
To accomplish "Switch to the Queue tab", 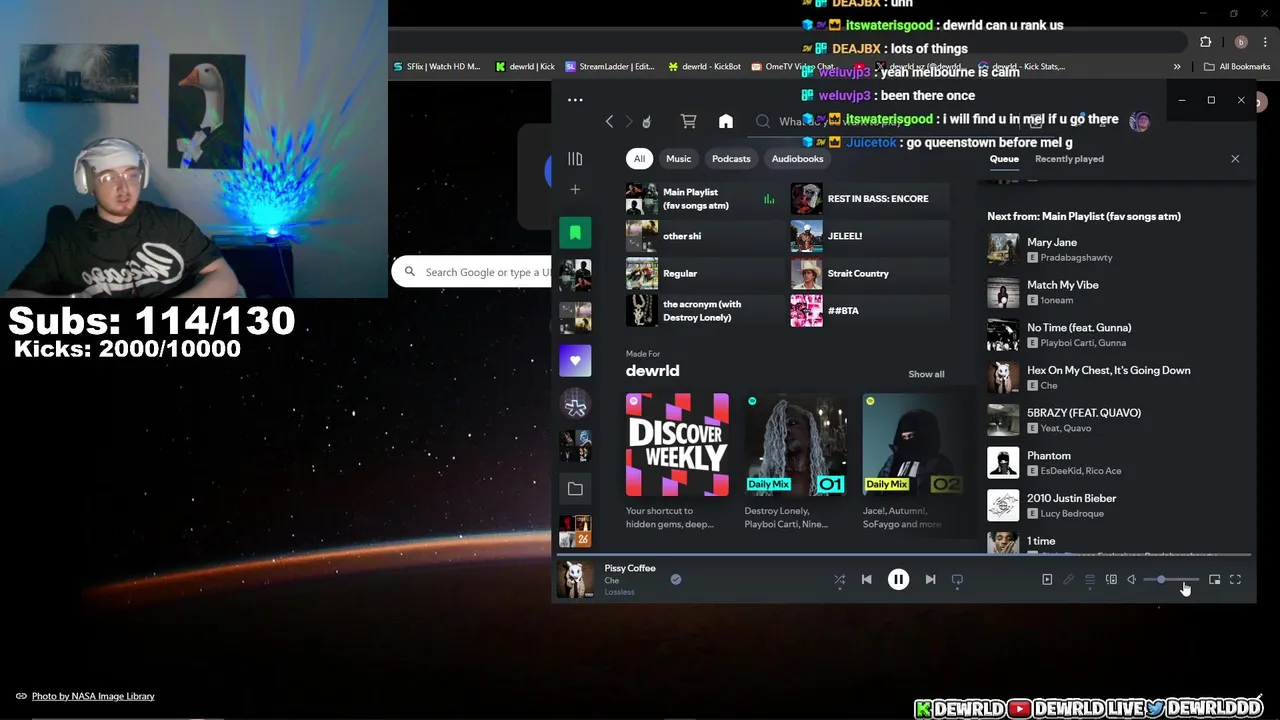I will pyautogui.click(x=1004, y=159).
